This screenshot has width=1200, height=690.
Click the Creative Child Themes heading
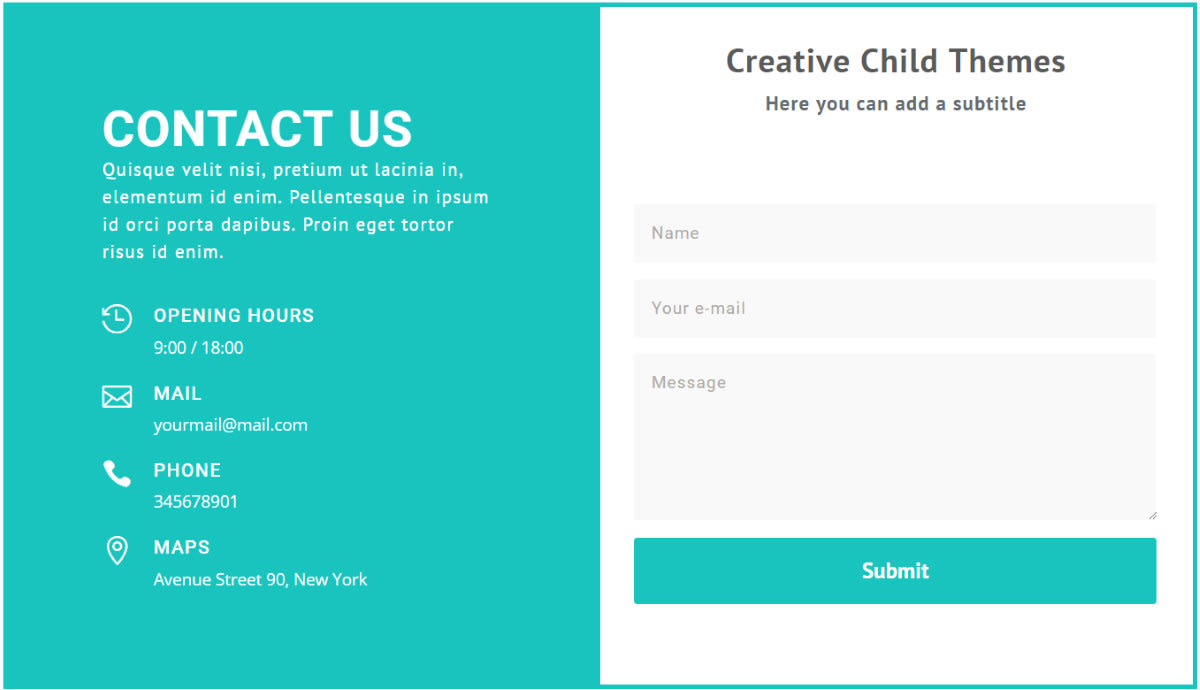pos(896,61)
